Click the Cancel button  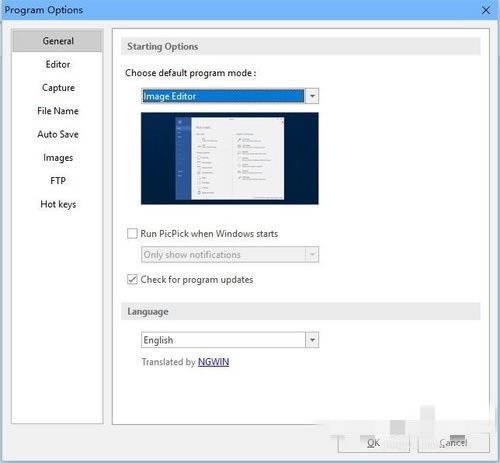pyautogui.click(x=454, y=443)
